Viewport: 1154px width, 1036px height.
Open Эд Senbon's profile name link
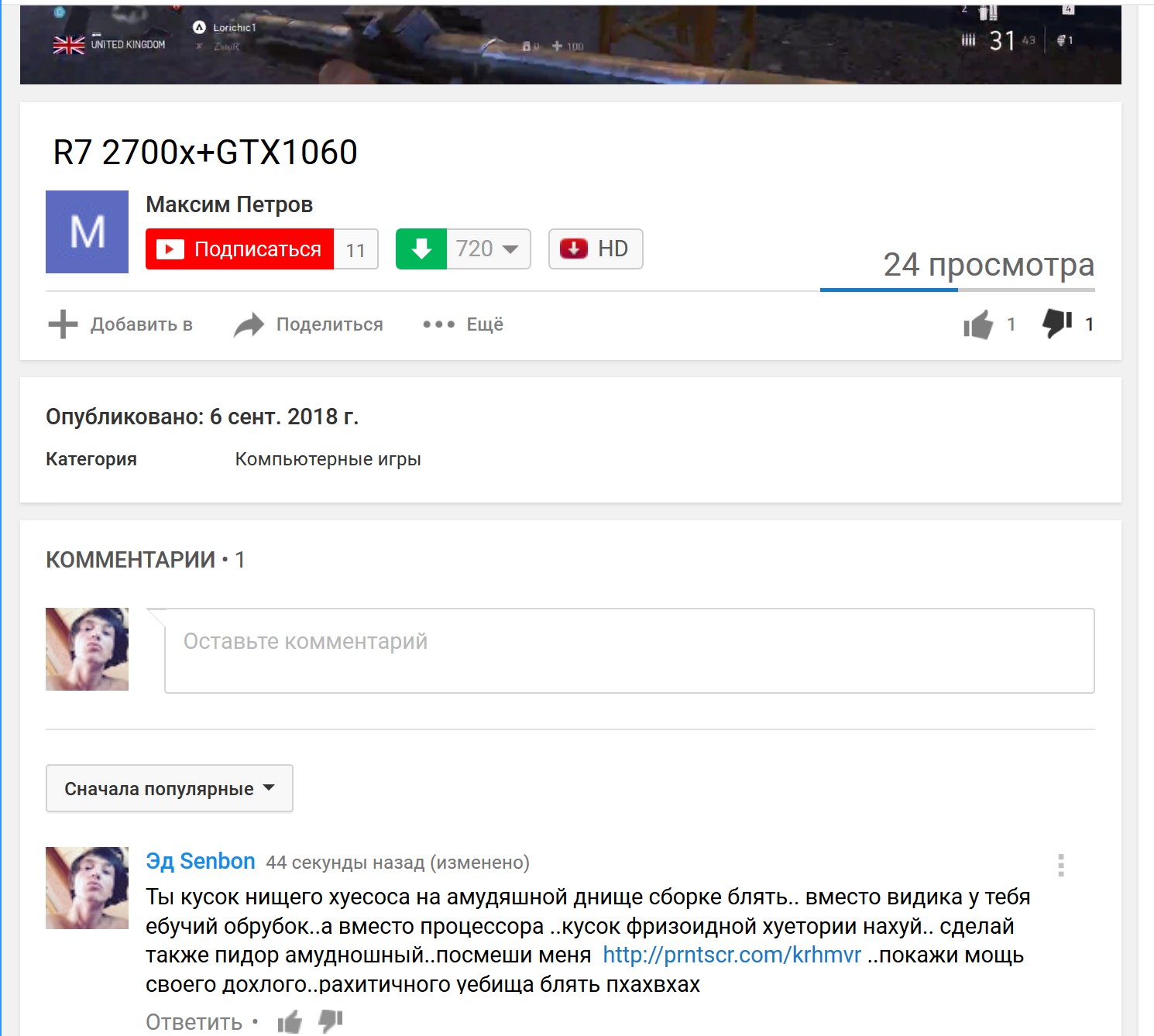(x=200, y=862)
